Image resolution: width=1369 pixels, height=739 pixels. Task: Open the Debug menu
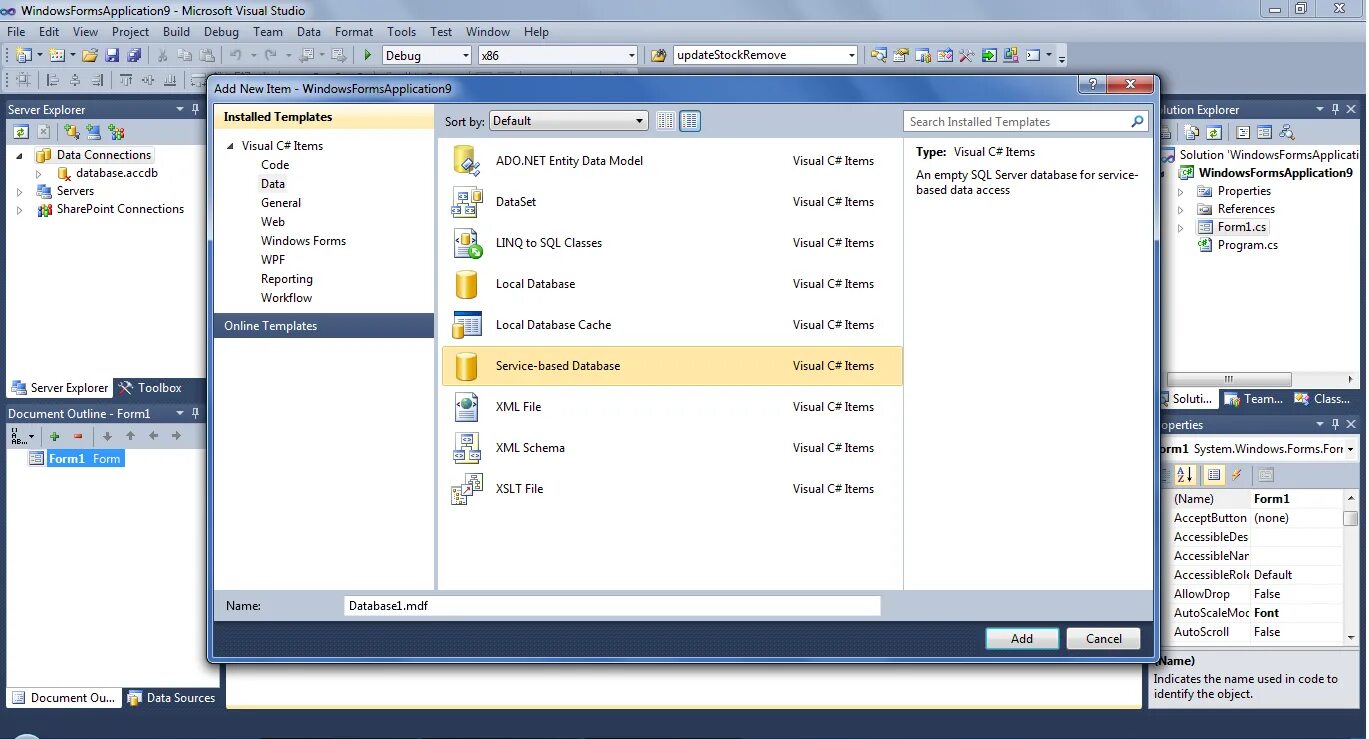[x=221, y=32]
